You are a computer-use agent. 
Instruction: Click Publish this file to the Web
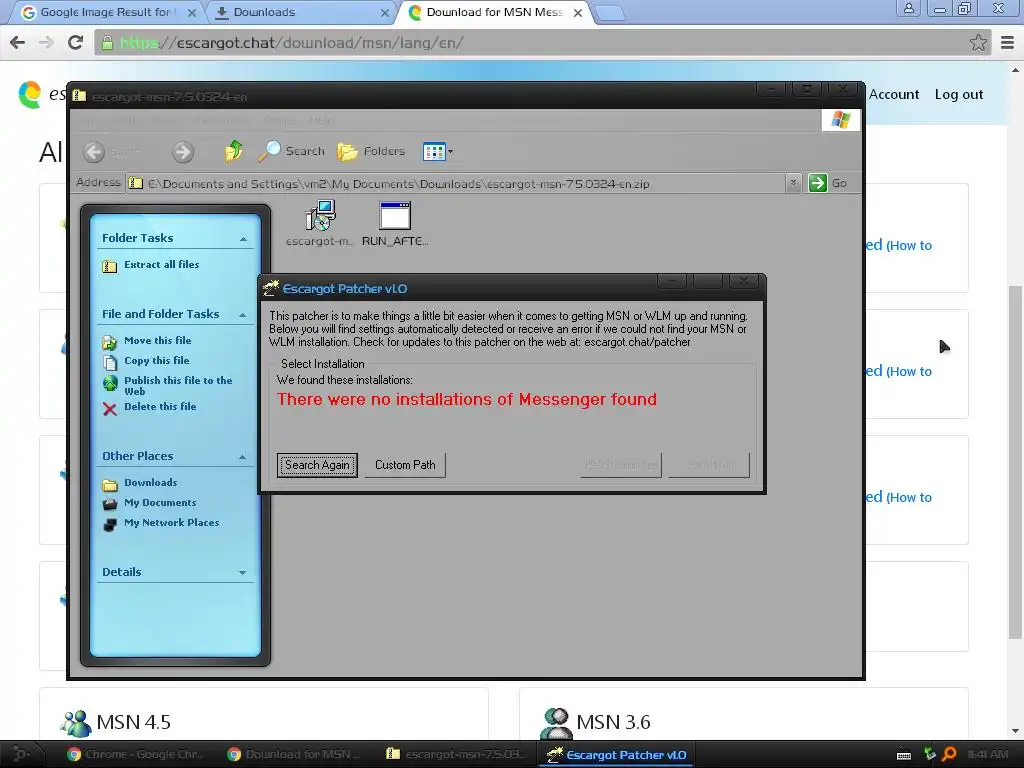pos(178,385)
